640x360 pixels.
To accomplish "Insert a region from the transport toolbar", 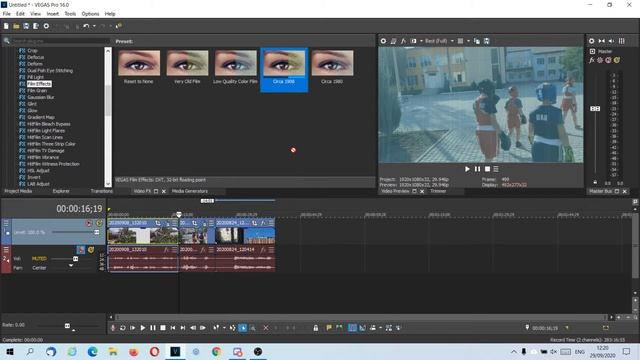I will (x=339, y=328).
